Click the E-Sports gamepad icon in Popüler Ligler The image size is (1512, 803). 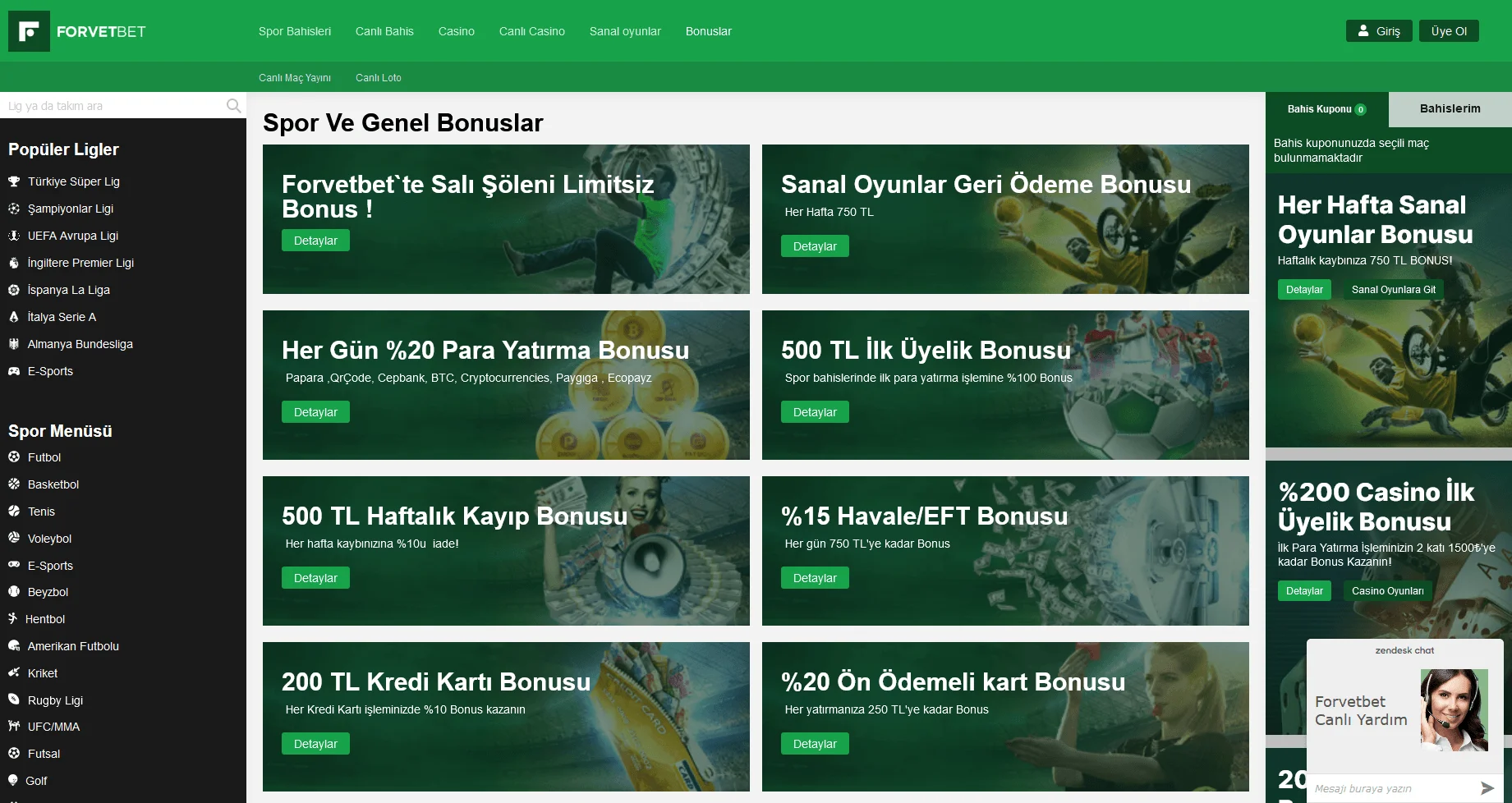14,371
